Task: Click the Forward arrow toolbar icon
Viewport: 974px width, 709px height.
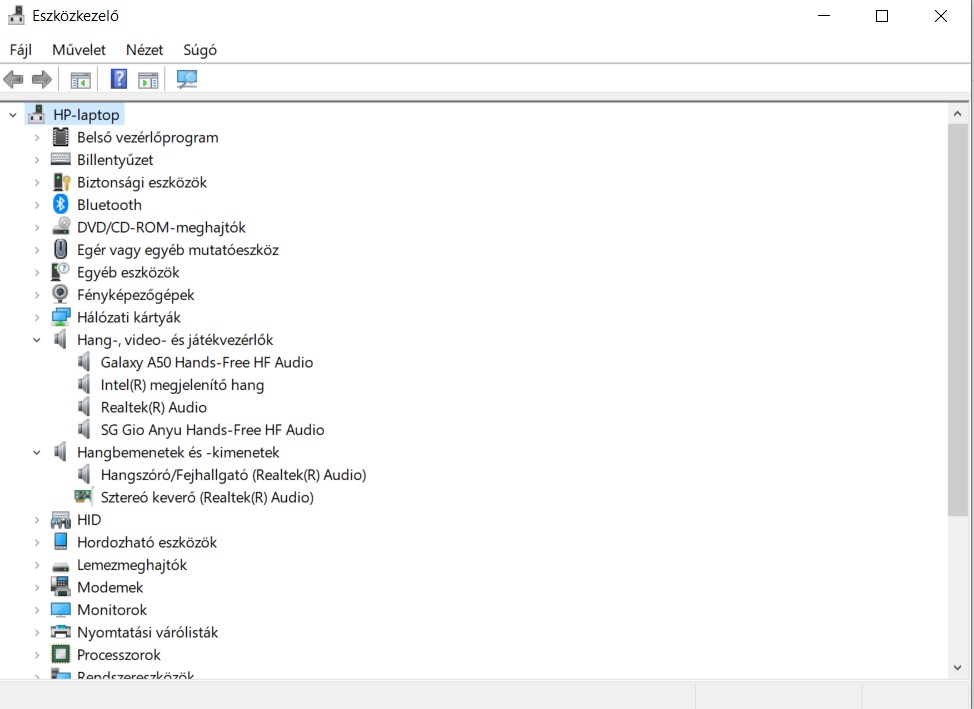Action: pyautogui.click(x=42, y=80)
